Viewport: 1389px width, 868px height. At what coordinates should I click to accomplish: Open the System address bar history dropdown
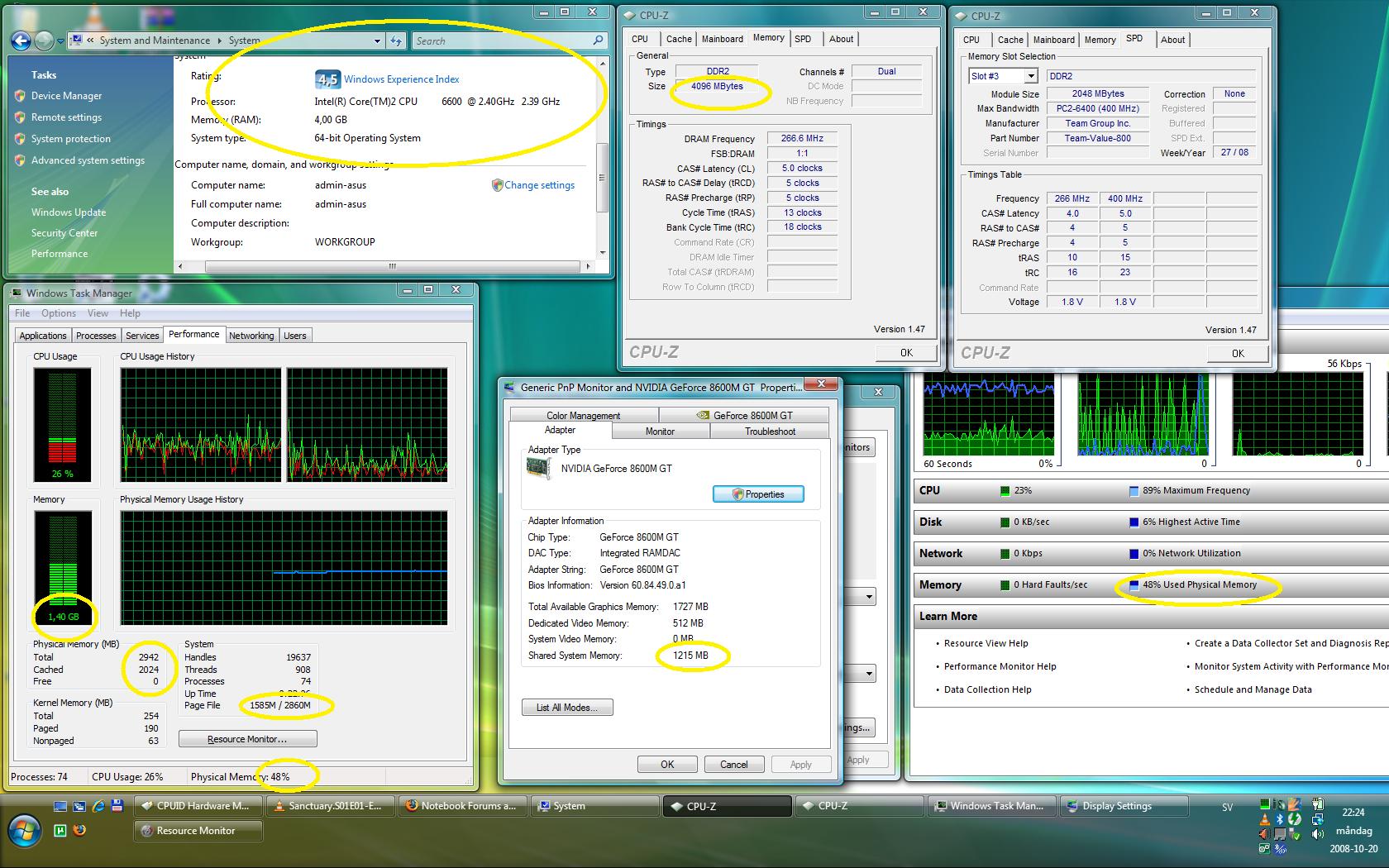(378, 41)
